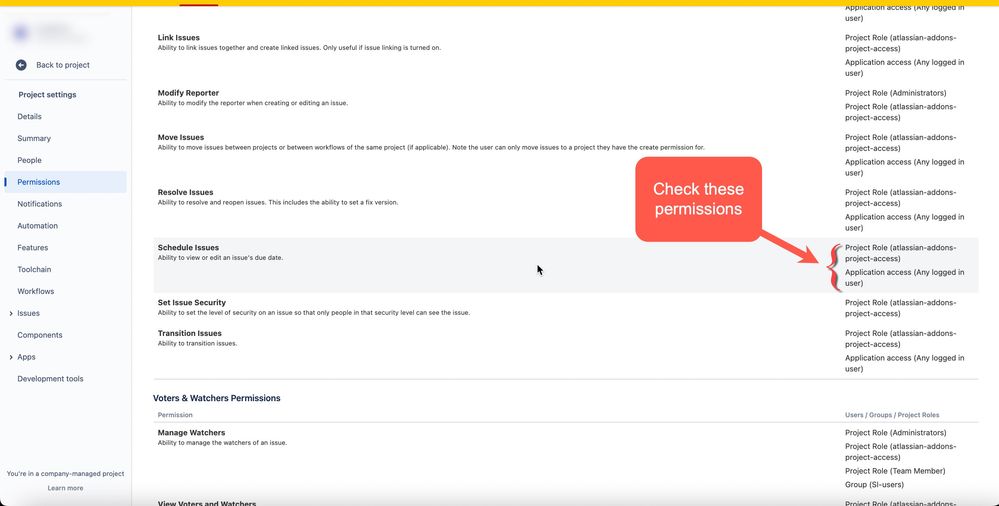Click the Set Issue Security description text
The image size is (999, 506).
point(313,313)
